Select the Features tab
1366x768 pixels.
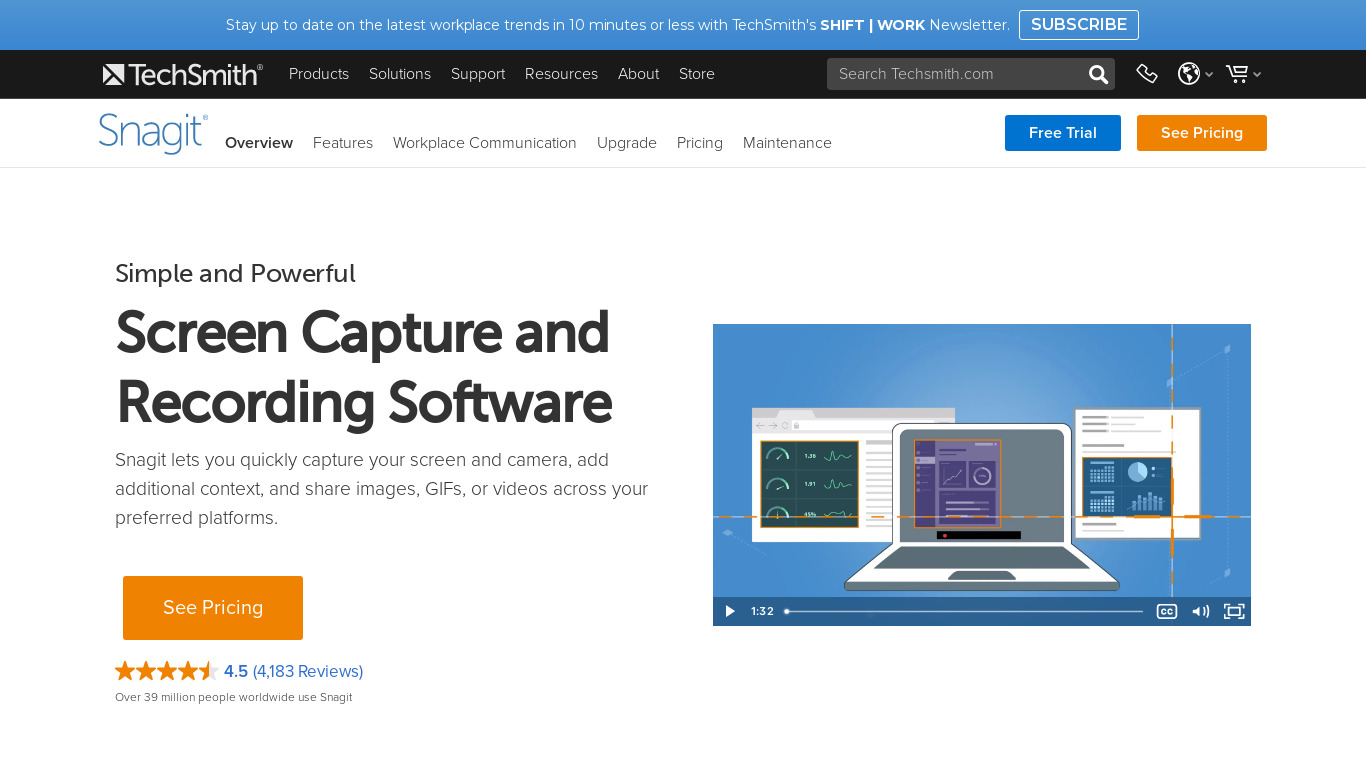pyautogui.click(x=343, y=143)
